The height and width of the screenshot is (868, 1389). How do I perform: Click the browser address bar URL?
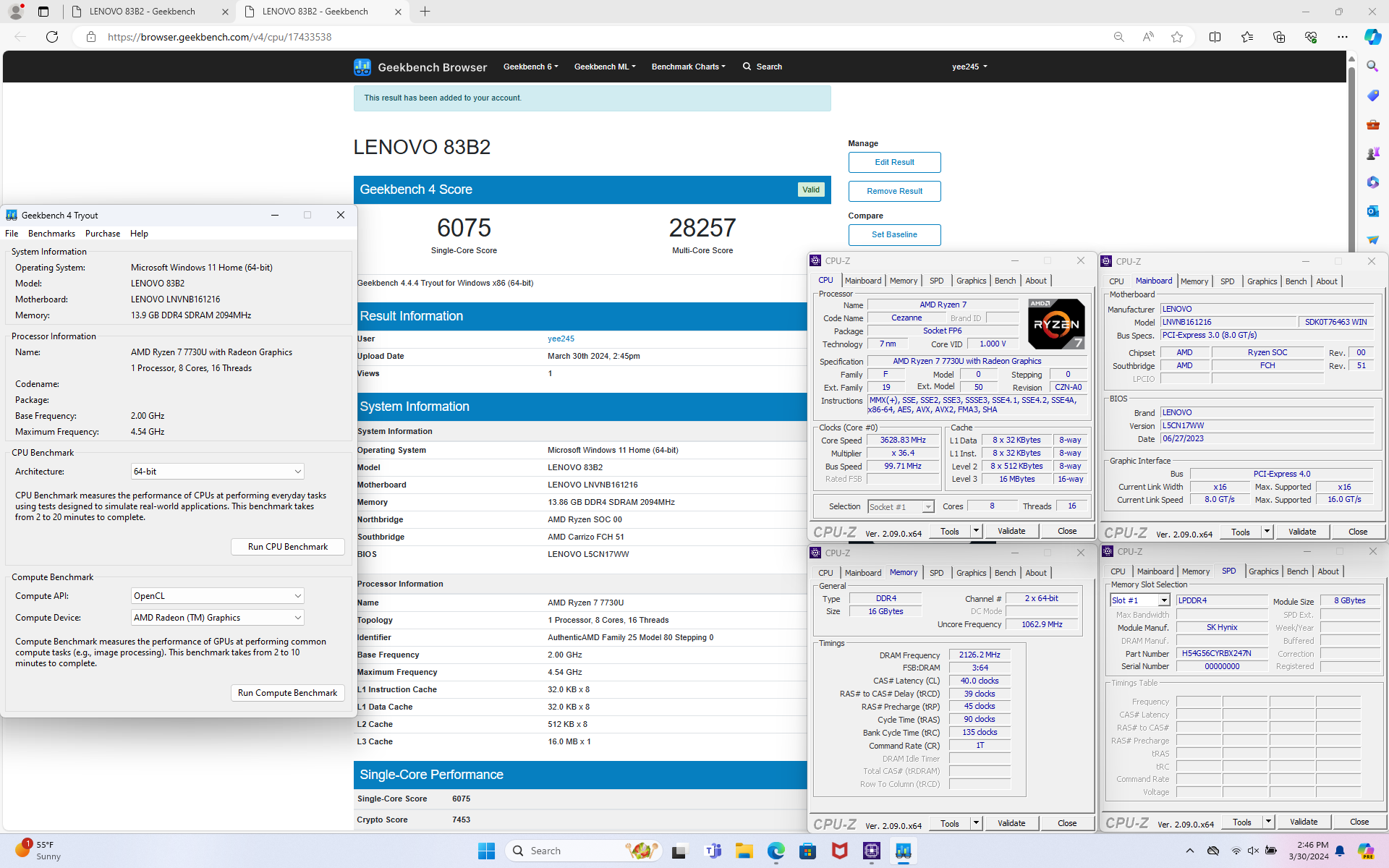point(219,37)
